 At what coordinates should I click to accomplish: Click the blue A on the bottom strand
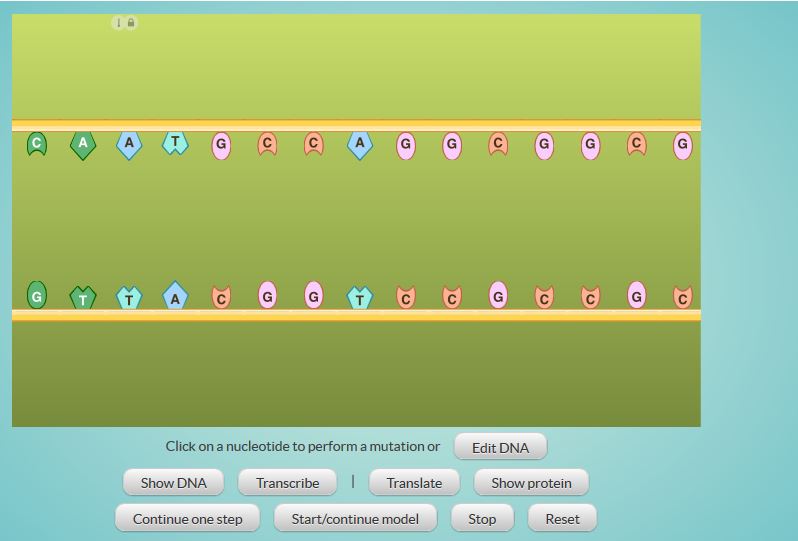pos(175,296)
